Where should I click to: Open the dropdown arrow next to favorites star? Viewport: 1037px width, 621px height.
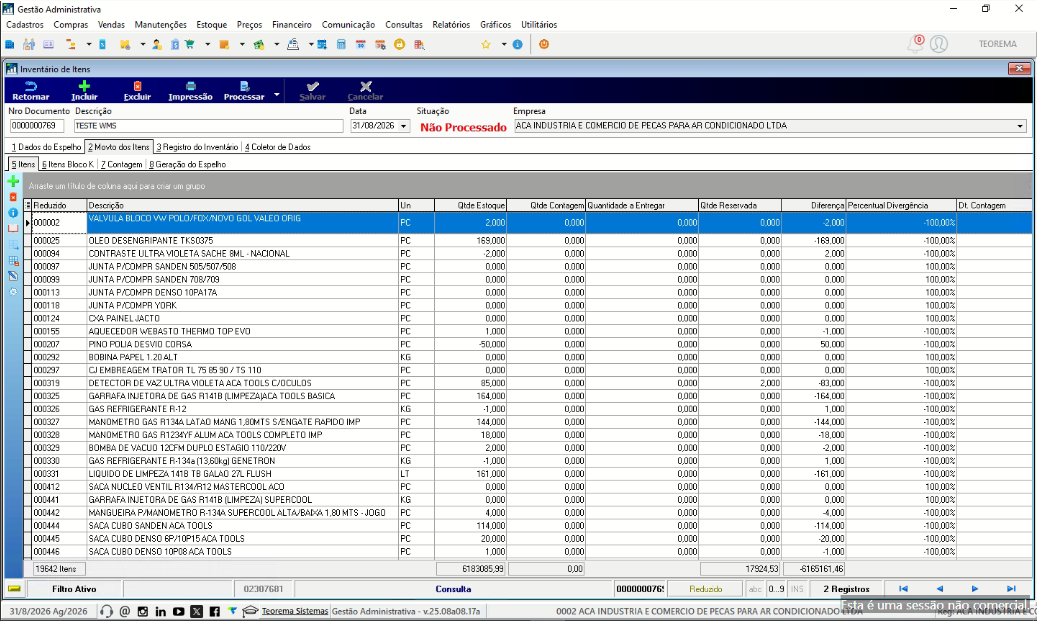point(503,44)
